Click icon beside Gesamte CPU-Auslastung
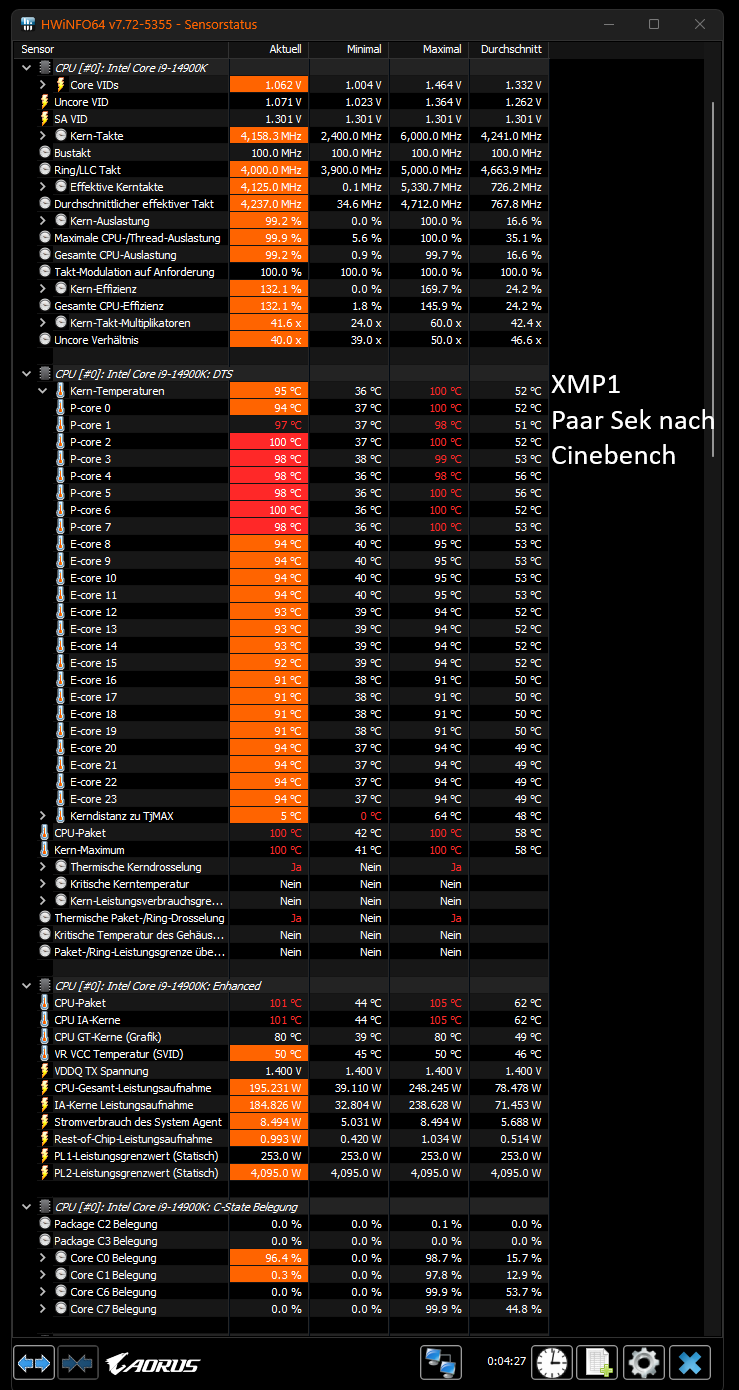Image resolution: width=739 pixels, height=1390 pixels. 44,255
